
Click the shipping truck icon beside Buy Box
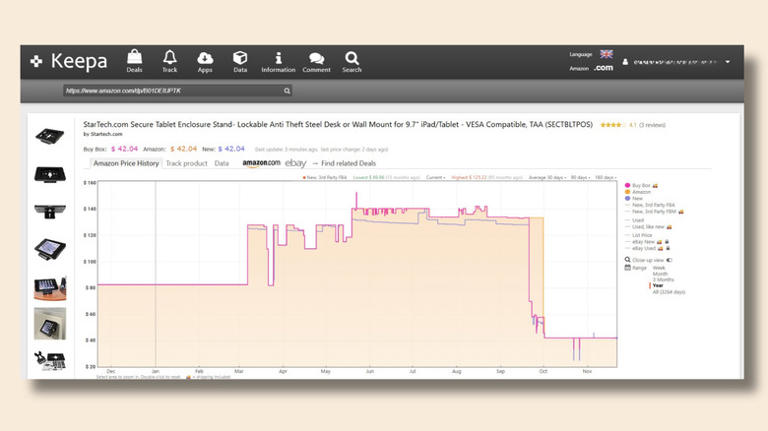point(655,186)
